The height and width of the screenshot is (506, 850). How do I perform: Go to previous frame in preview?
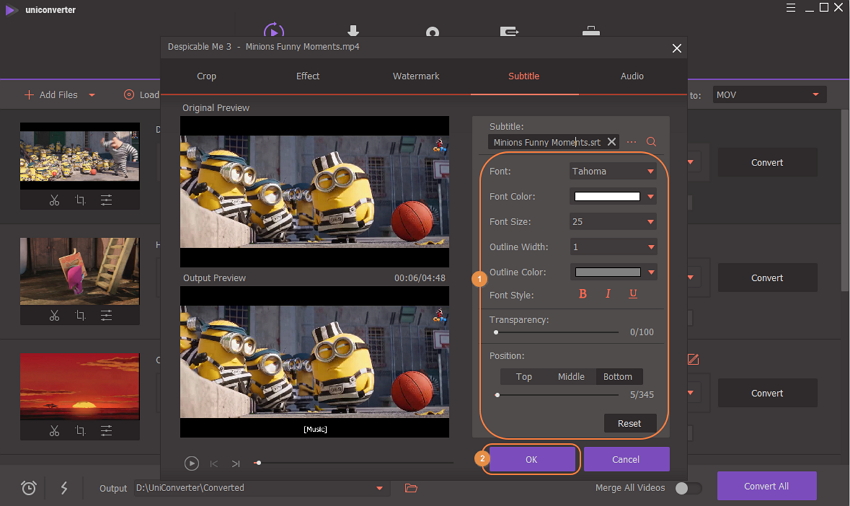pos(214,464)
